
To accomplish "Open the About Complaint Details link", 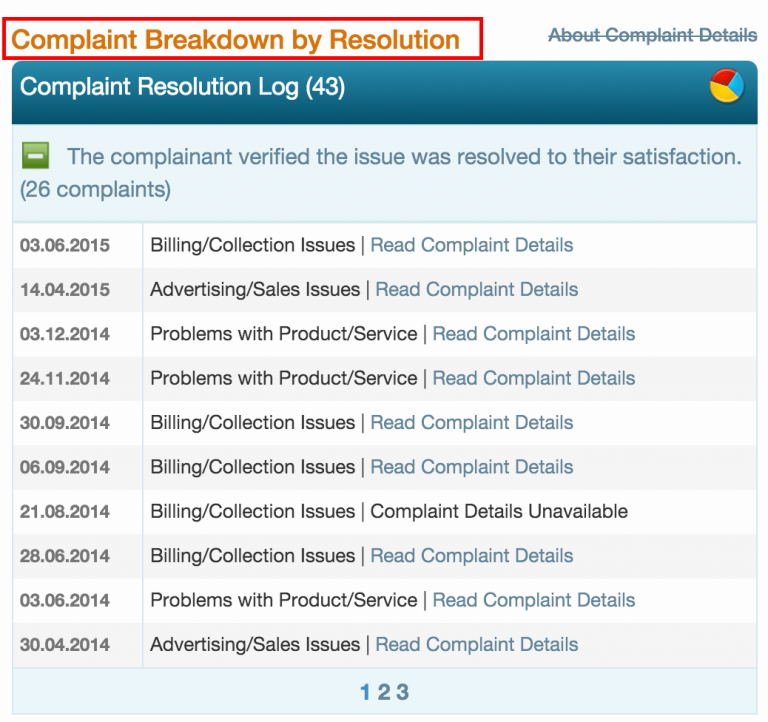I will click(x=652, y=35).
